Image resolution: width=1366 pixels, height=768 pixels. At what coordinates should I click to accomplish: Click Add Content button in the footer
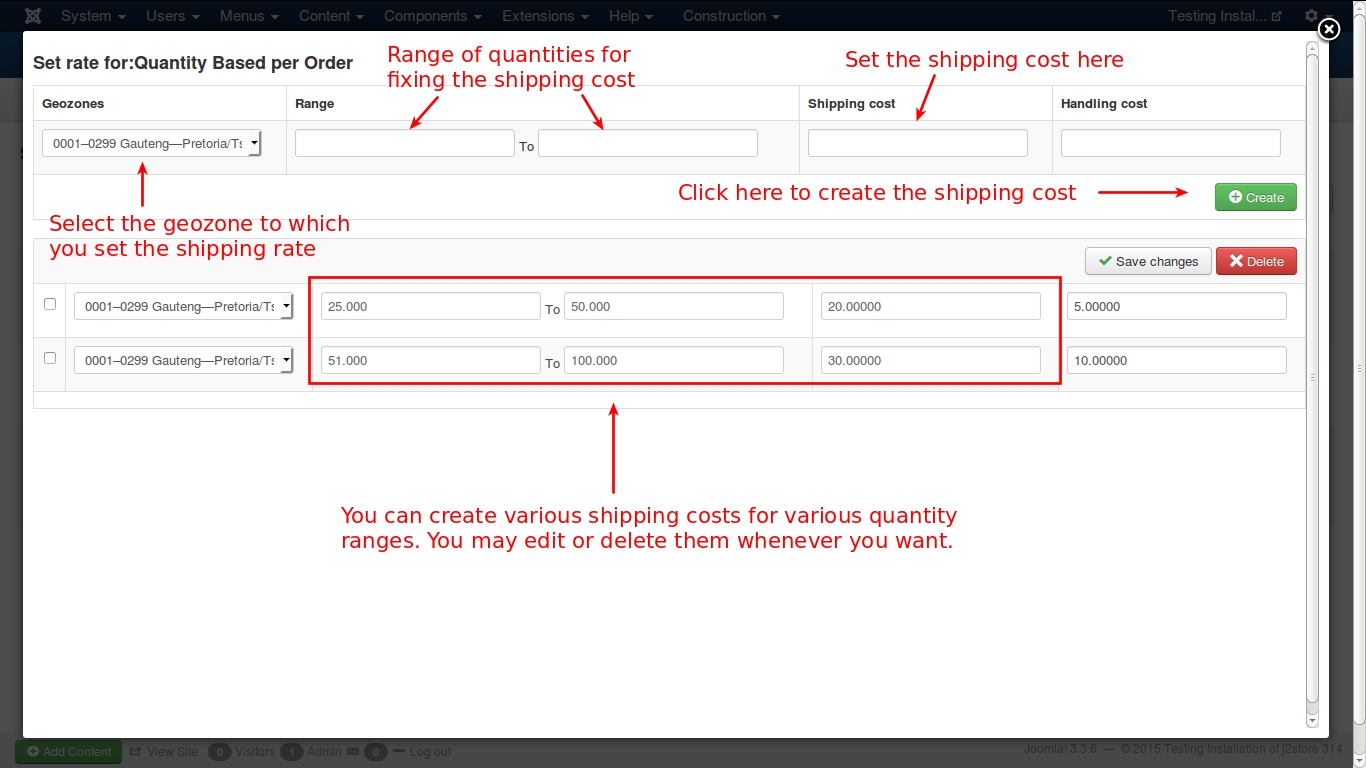tap(68, 752)
